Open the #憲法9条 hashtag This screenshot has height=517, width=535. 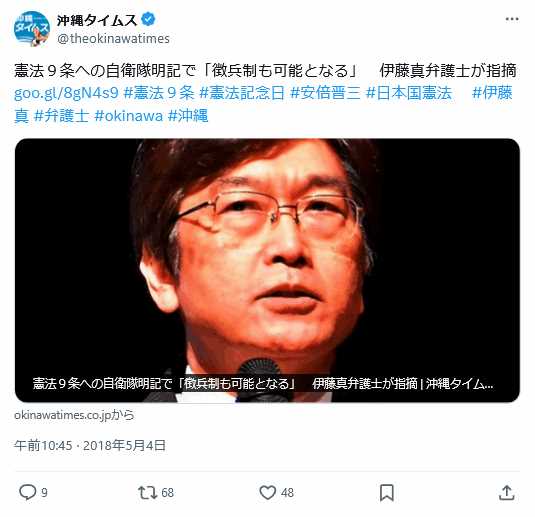(159, 92)
